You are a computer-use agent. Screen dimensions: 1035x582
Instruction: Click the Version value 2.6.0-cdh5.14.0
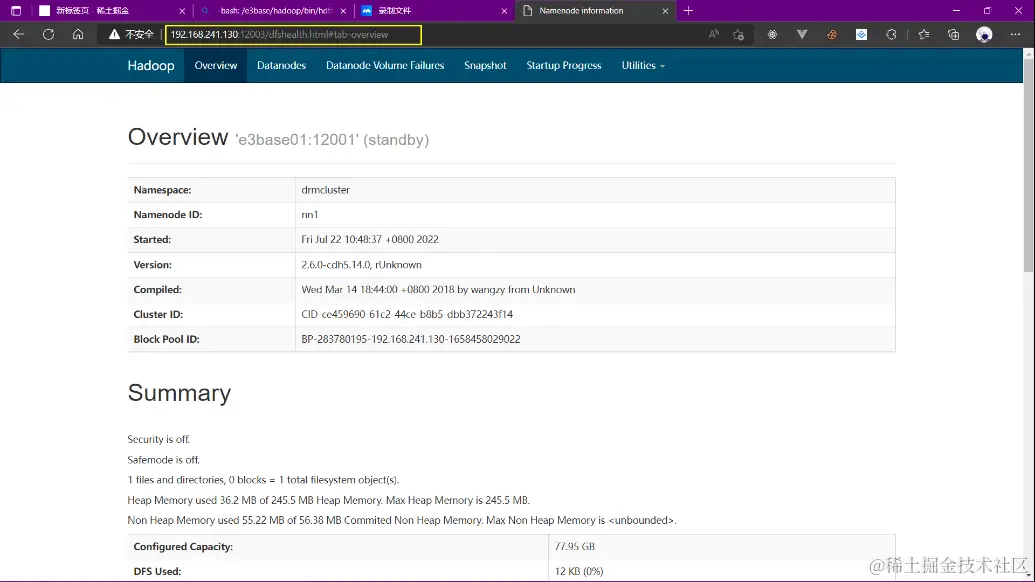pos(361,265)
